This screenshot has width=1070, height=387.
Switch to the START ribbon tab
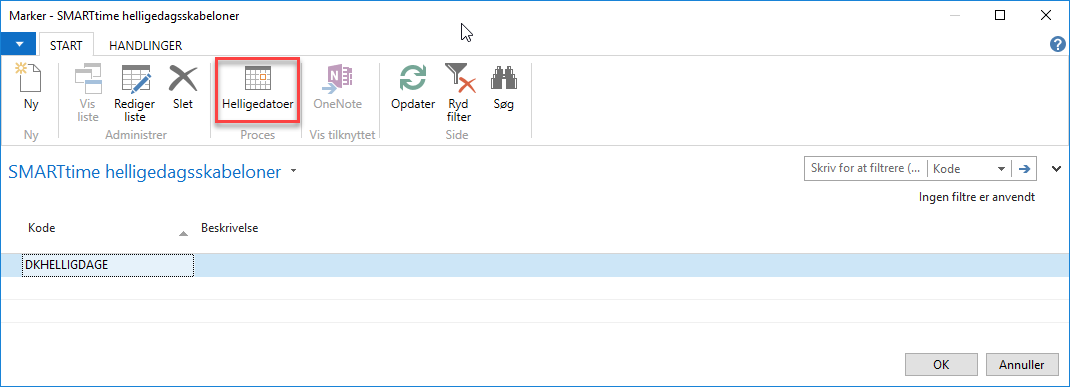click(x=66, y=46)
